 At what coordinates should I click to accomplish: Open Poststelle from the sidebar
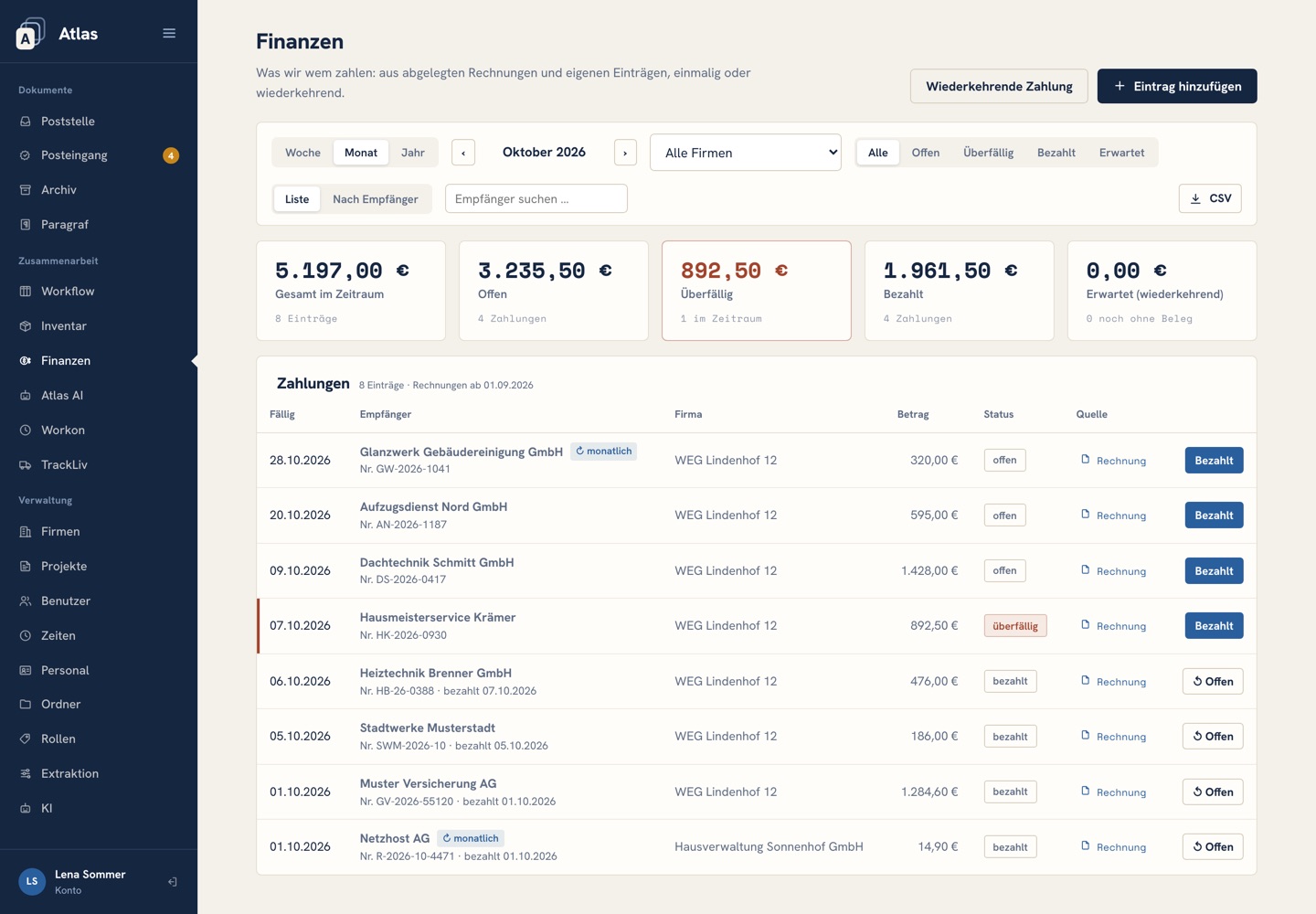click(99, 121)
